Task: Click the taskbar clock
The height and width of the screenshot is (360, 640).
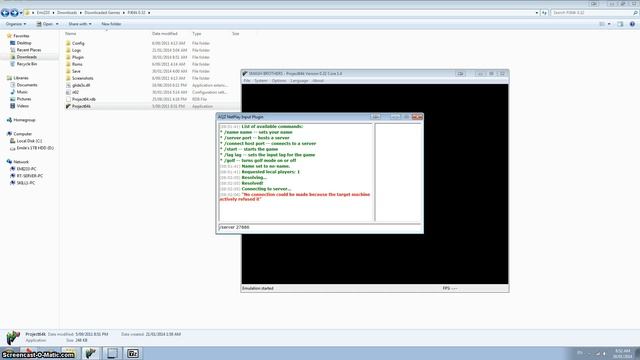Action: [622, 353]
